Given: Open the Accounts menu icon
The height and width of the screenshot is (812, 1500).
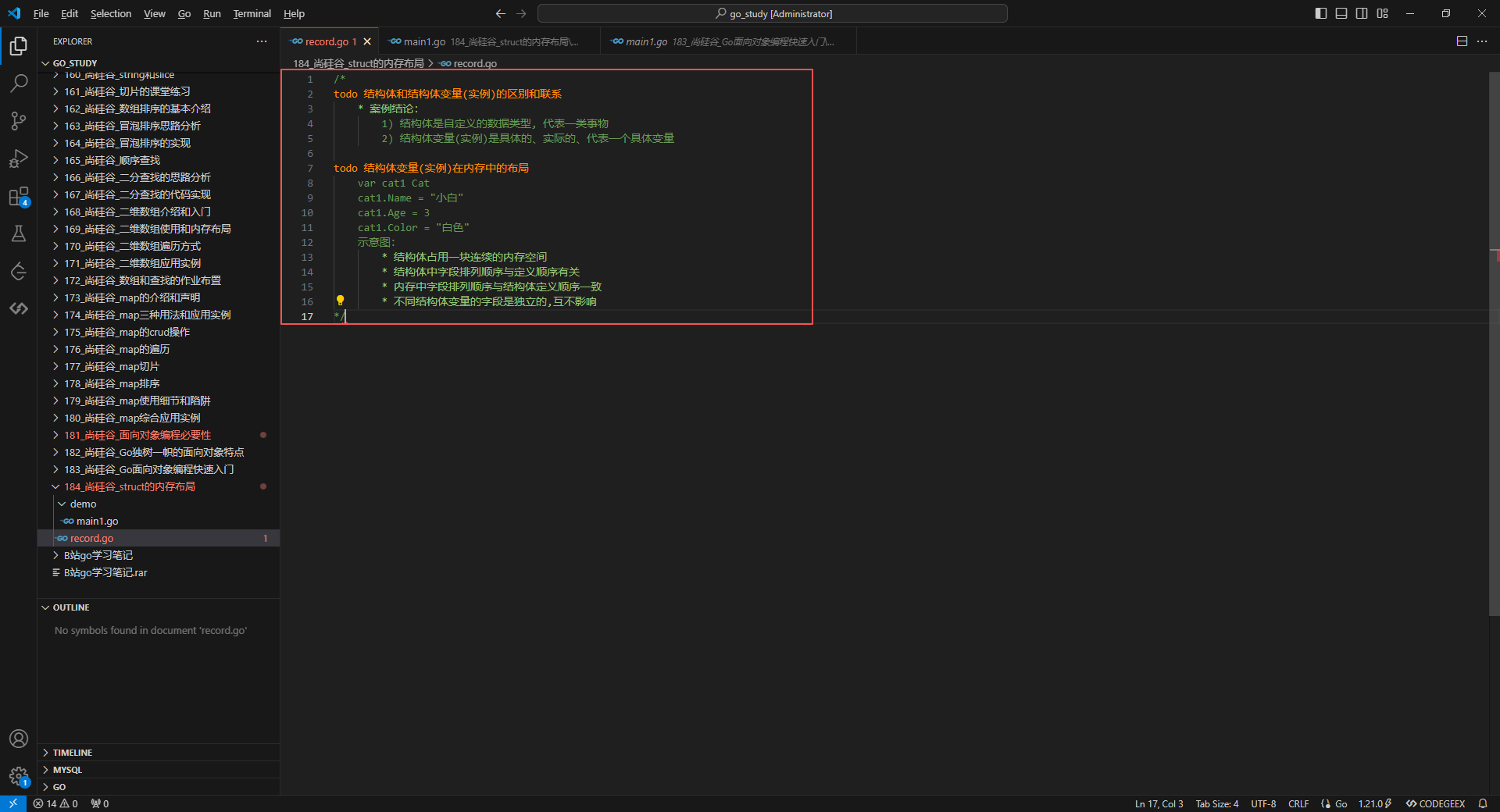Looking at the screenshot, I should pyautogui.click(x=19, y=739).
